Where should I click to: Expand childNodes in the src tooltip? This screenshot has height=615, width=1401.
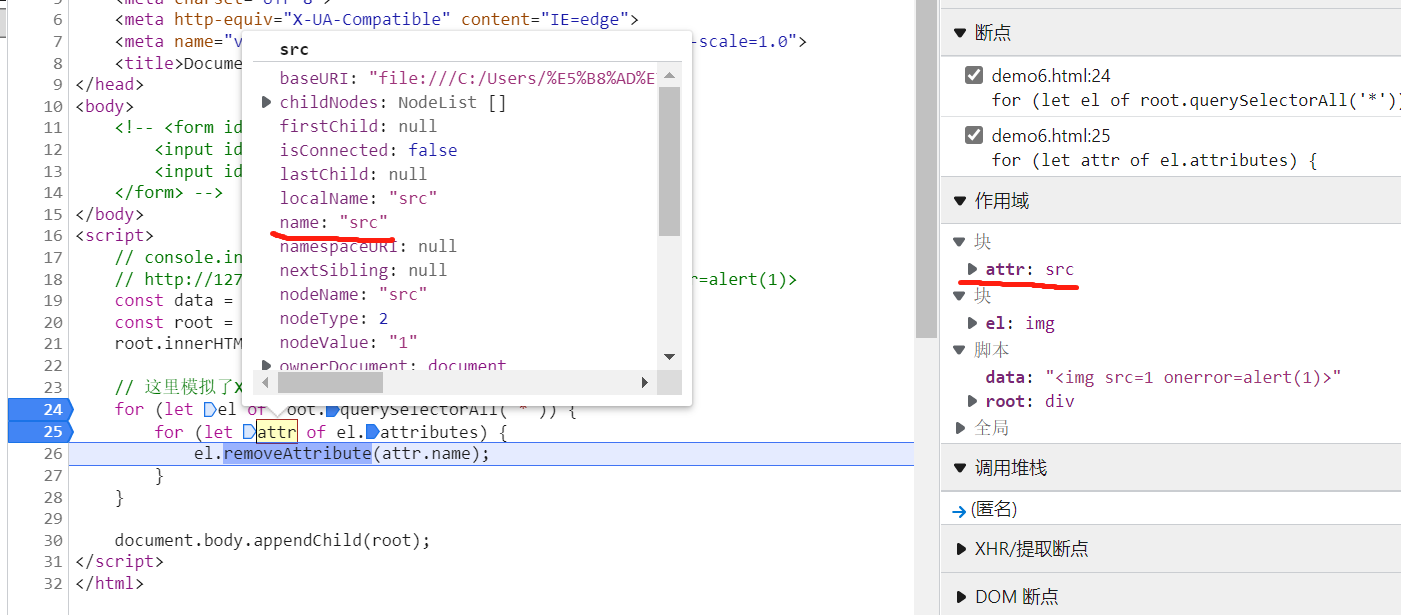click(266, 102)
